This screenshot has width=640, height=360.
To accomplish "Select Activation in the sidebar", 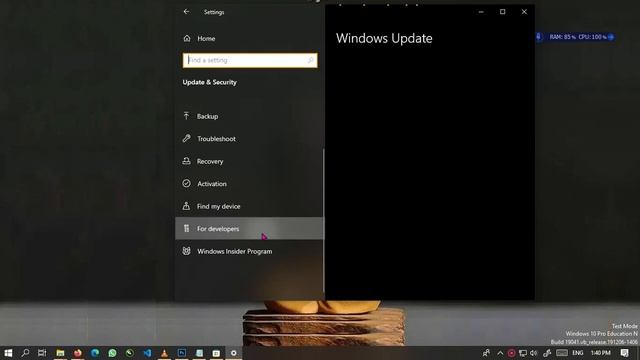I will point(249,184).
